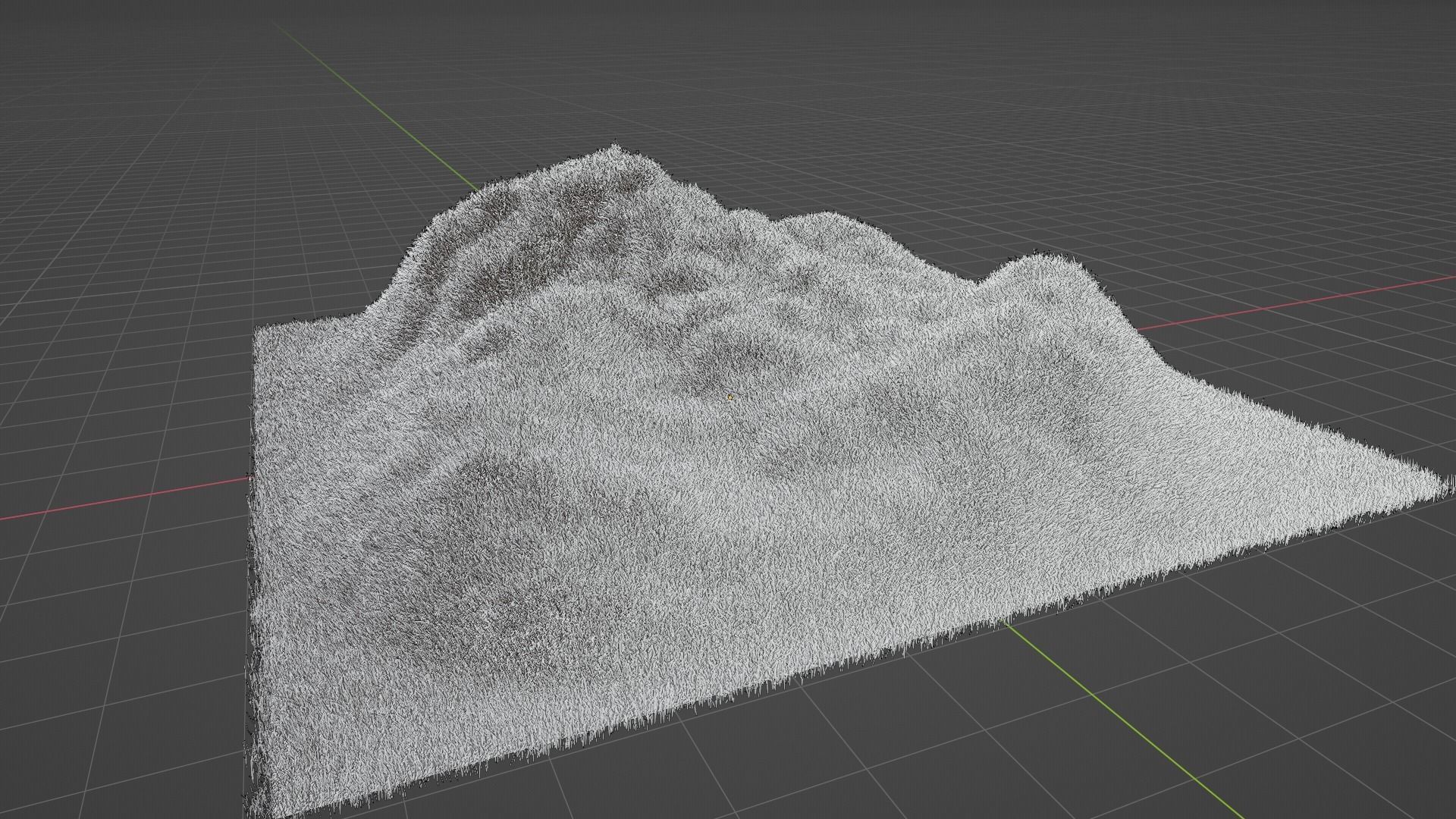Click the yellow origin dot on the terrain
Image resolution: width=1456 pixels, height=819 pixels.
730,397
